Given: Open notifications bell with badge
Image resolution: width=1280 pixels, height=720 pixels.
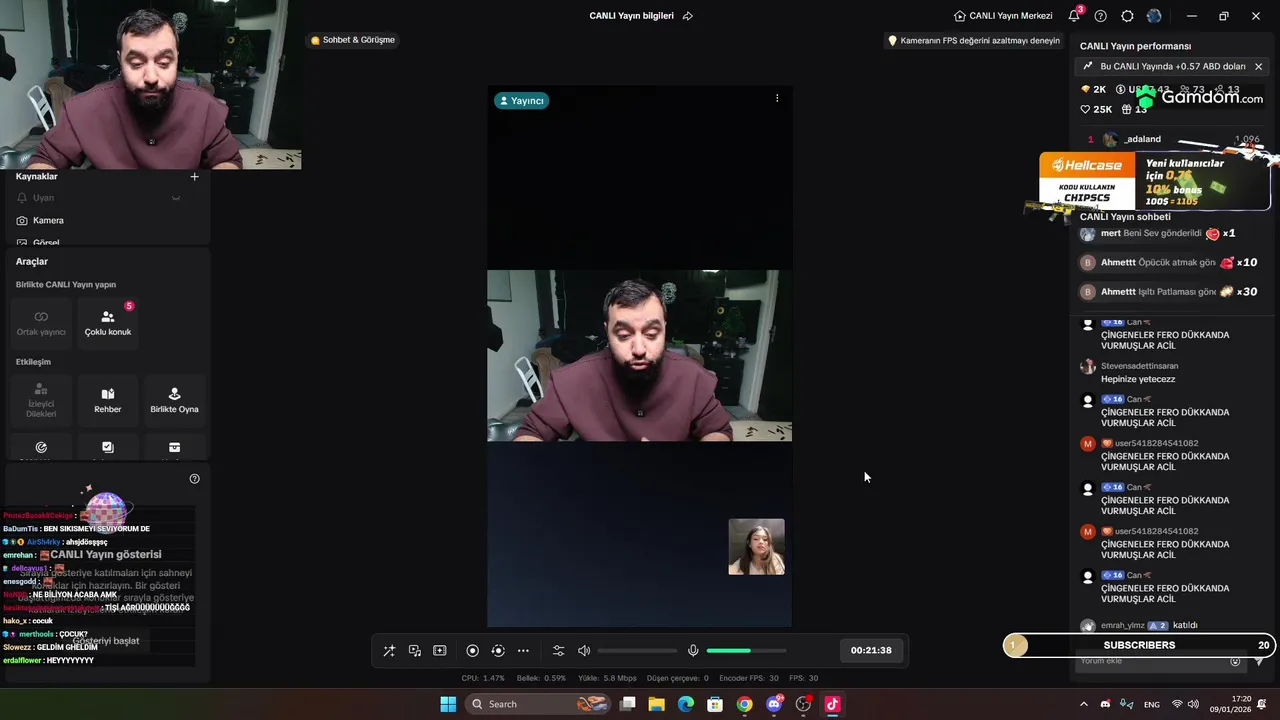Looking at the screenshot, I should (x=1074, y=16).
